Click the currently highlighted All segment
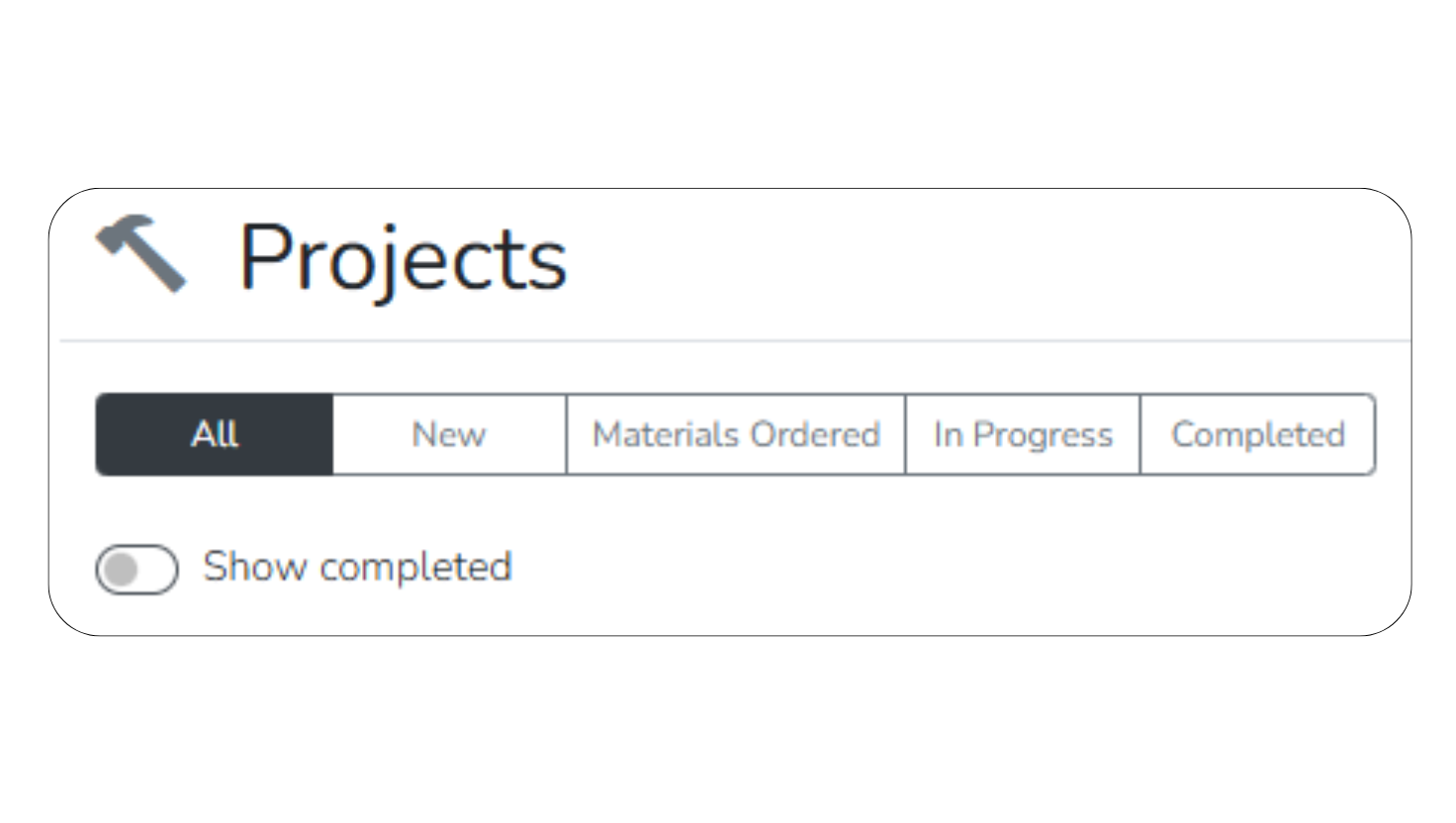Image resolution: width=1456 pixels, height=823 pixels. 214,434
